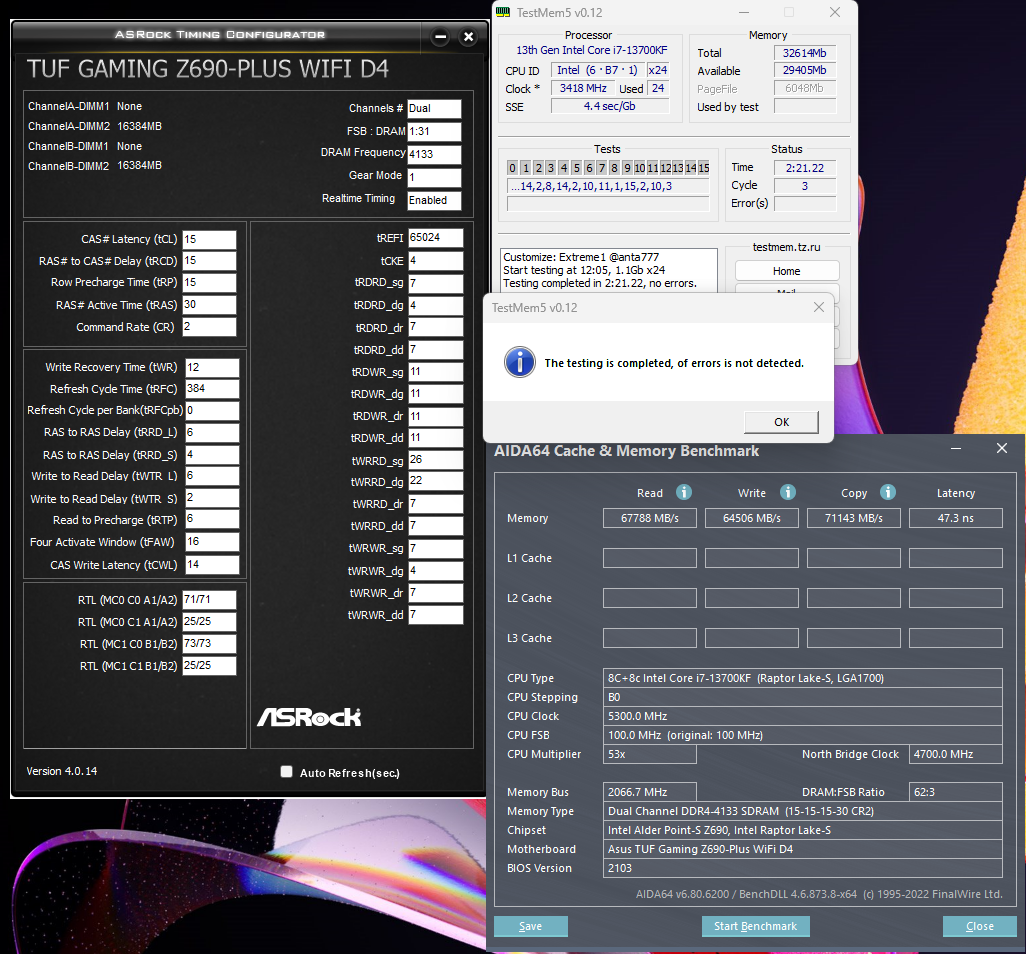This screenshot has width=1026, height=954.
Task: Click the CPU Multiplier 53x value
Action: point(650,754)
